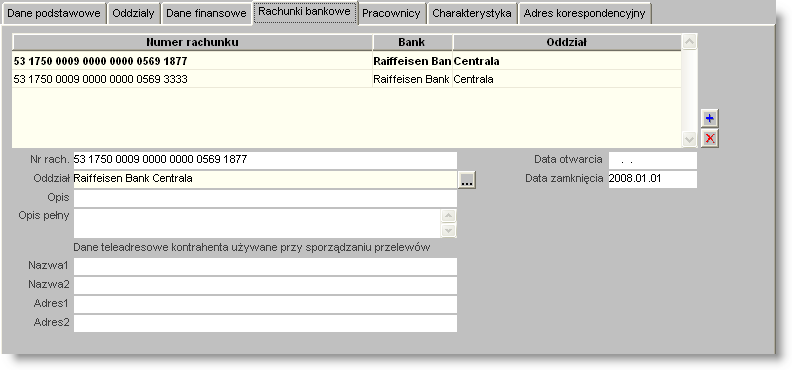Click the Oddział field Raiffeisen Bank Centrala
The image size is (792, 370).
pos(265,179)
